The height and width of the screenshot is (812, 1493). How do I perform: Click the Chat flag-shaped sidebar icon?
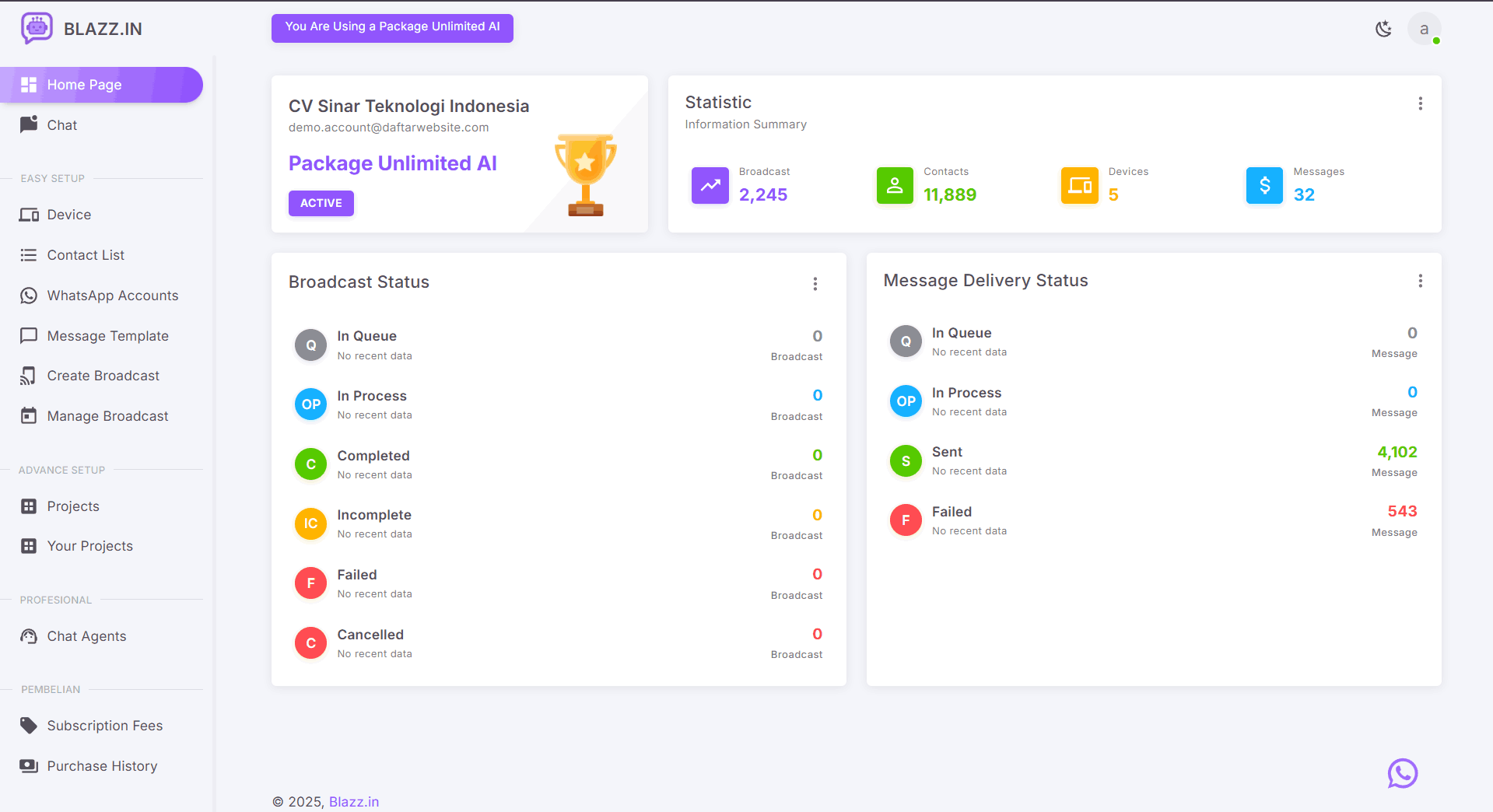[29, 124]
